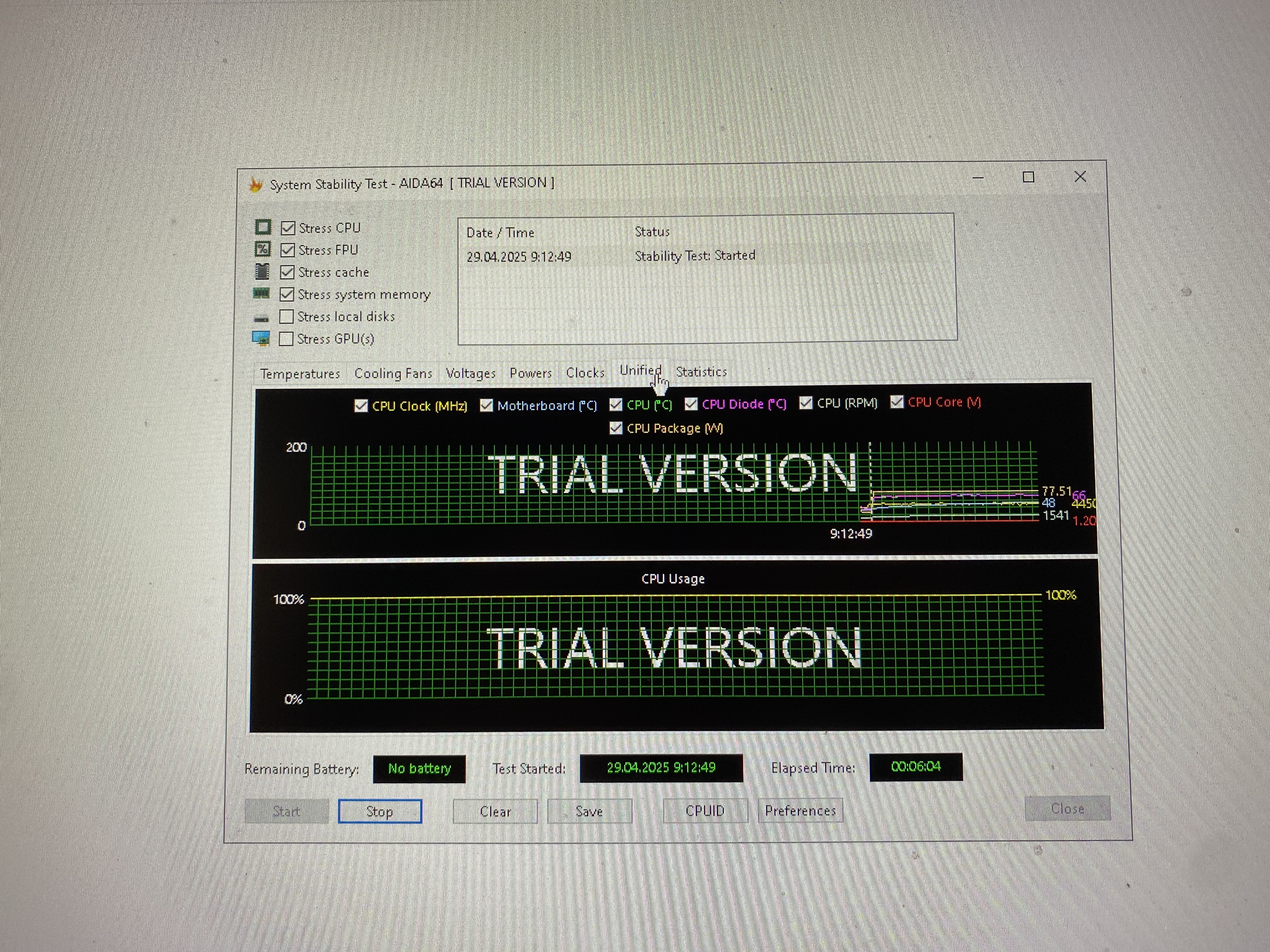Click the RAM module icon beside Stress system memory
The image size is (1270, 952).
click(261, 293)
